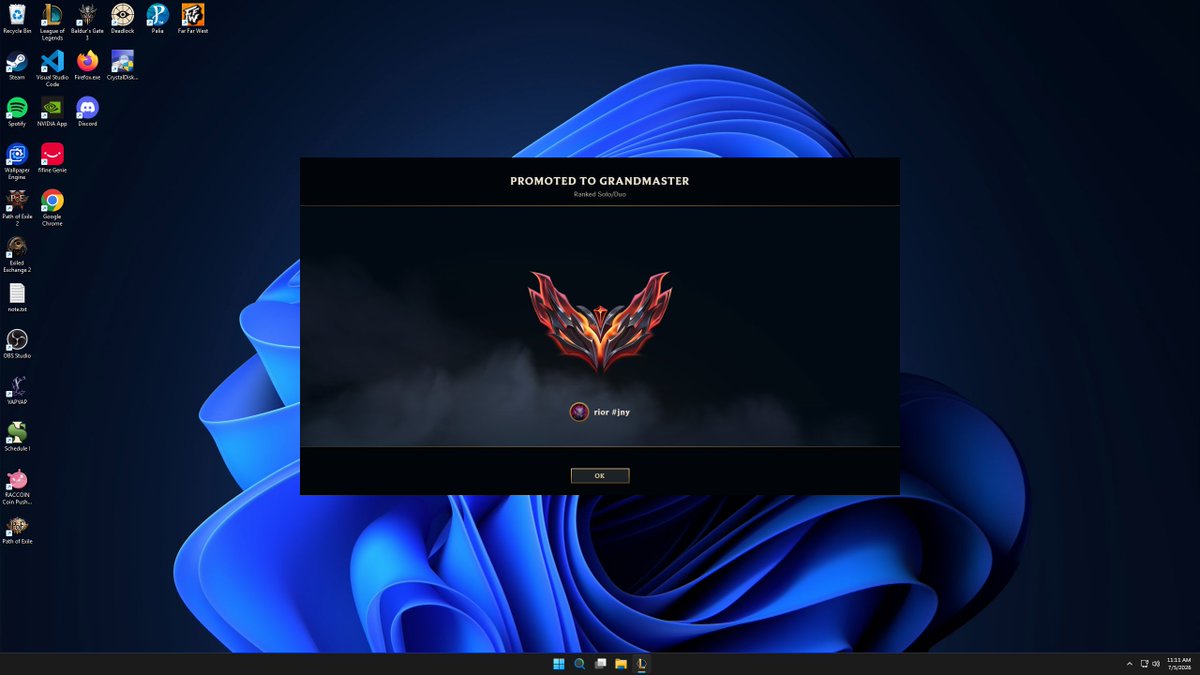Open the network status tray icon
1200x675 pixels.
(1144, 664)
